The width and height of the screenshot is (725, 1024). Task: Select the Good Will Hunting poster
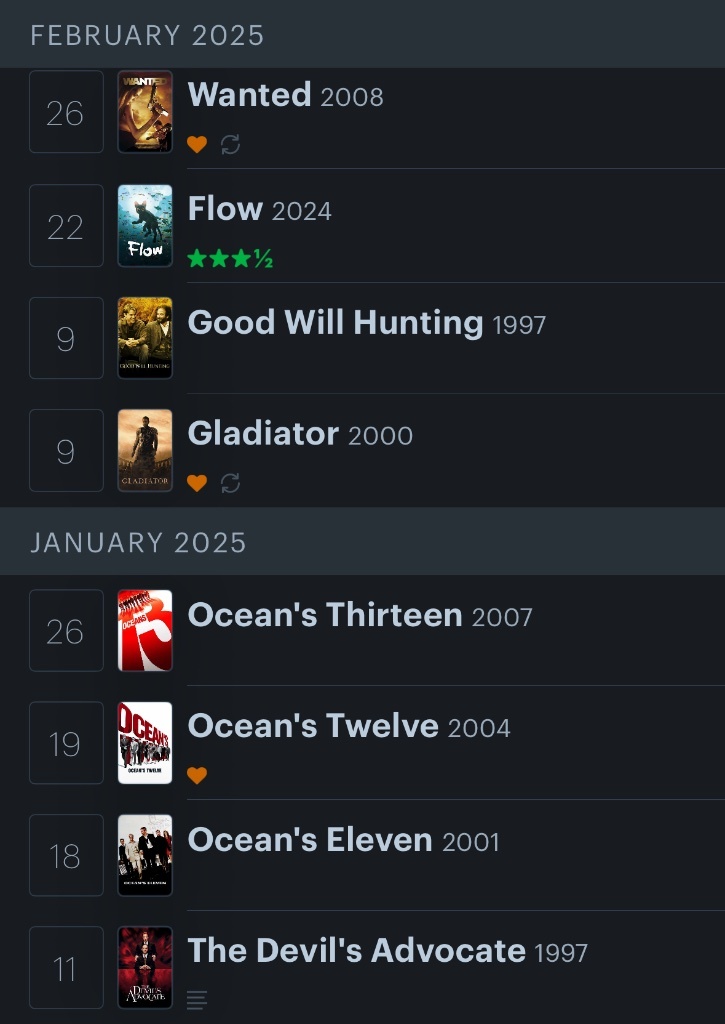[145, 338]
